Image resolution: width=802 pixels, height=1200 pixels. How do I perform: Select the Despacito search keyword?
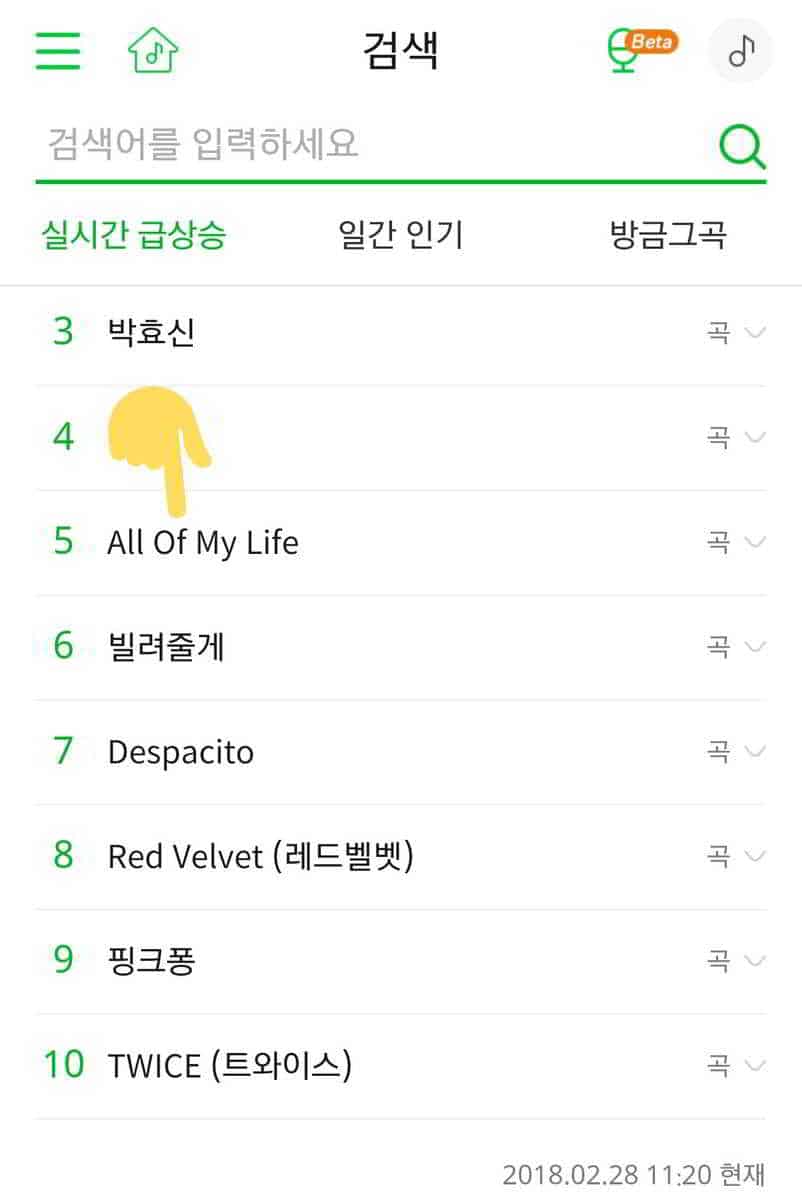click(181, 751)
